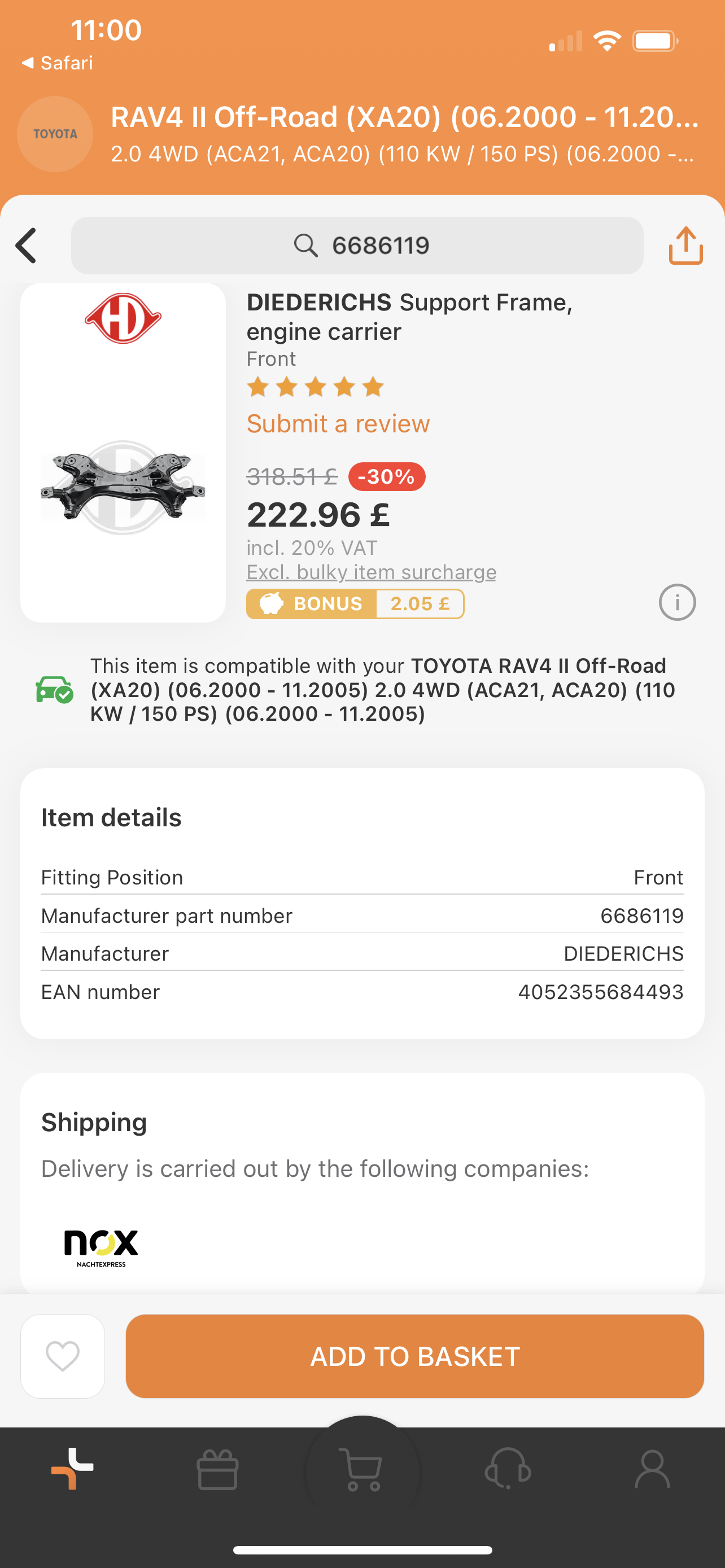The image size is (725, 1568).
Task: Open Excl. bulky item surcharge link
Action: 371,572
